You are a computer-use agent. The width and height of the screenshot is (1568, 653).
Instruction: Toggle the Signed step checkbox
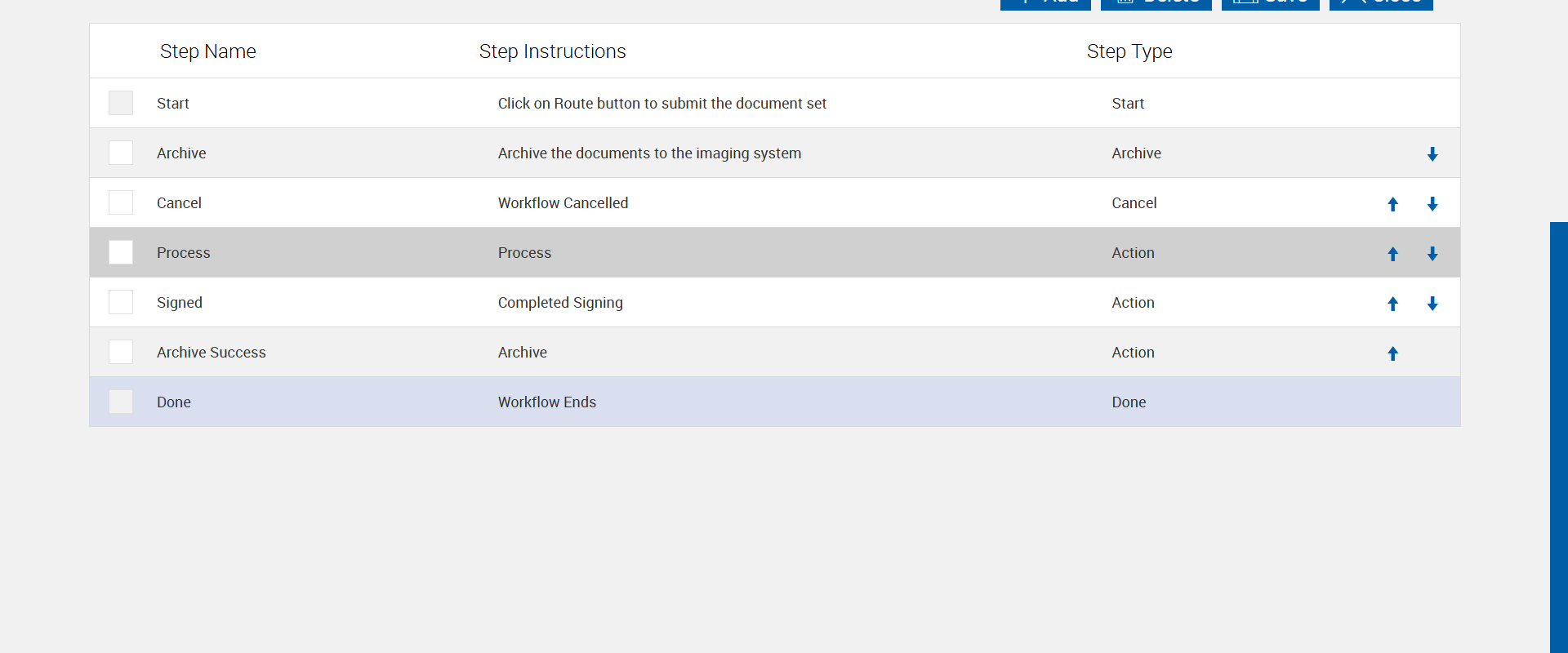coord(121,302)
